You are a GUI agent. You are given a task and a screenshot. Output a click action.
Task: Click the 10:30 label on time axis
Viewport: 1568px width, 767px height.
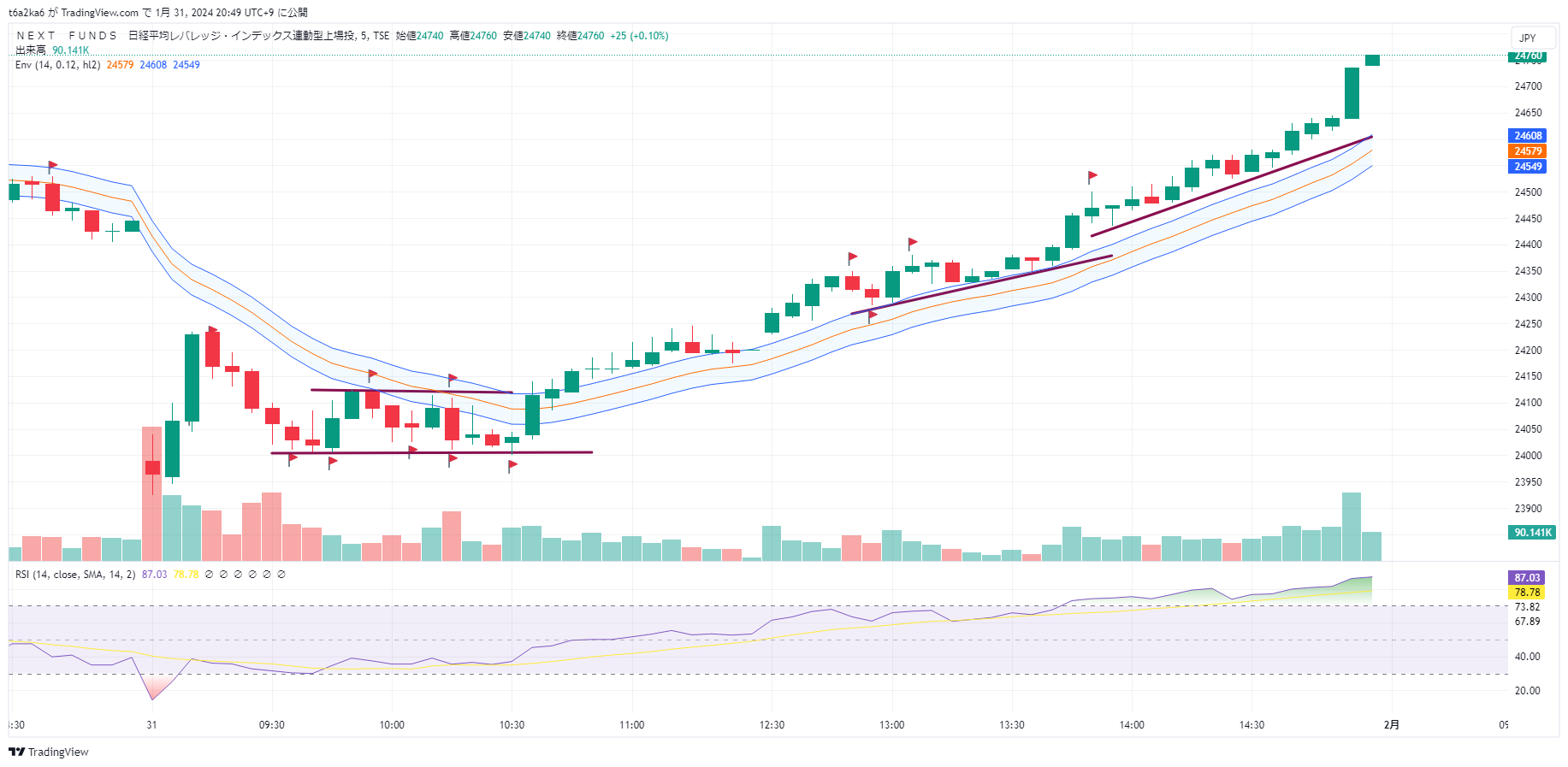coord(512,725)
